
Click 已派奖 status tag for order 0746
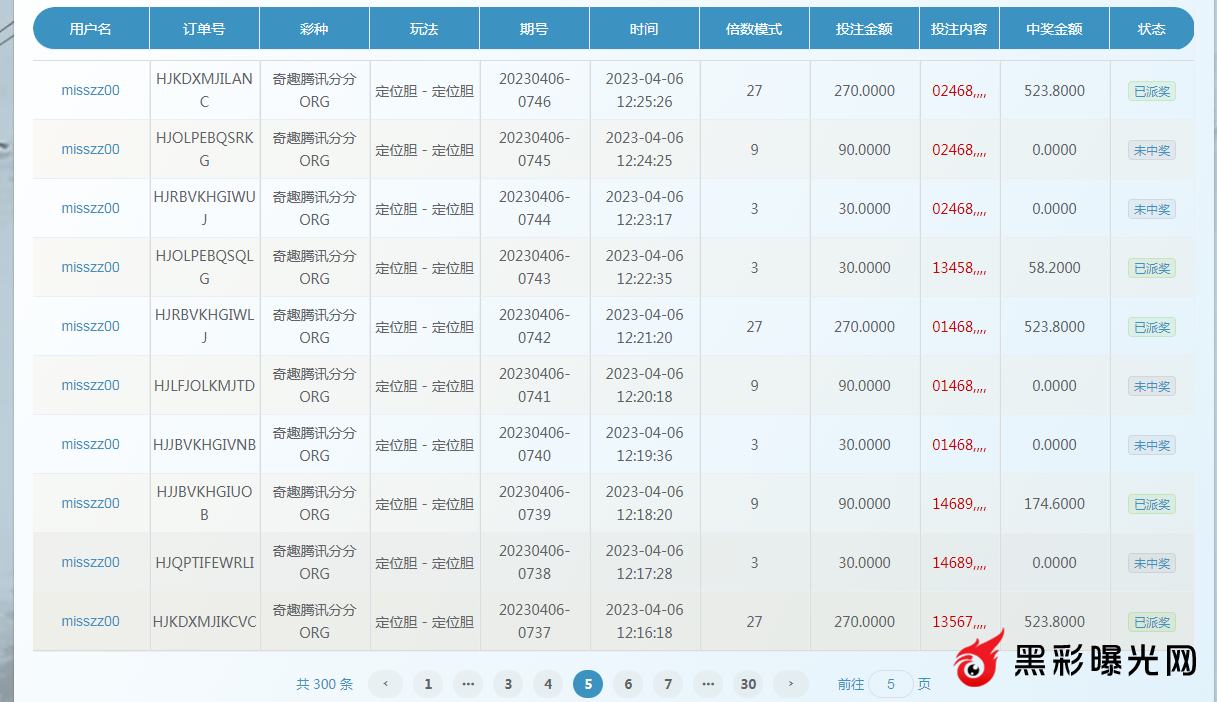(x=1151, y=91)
